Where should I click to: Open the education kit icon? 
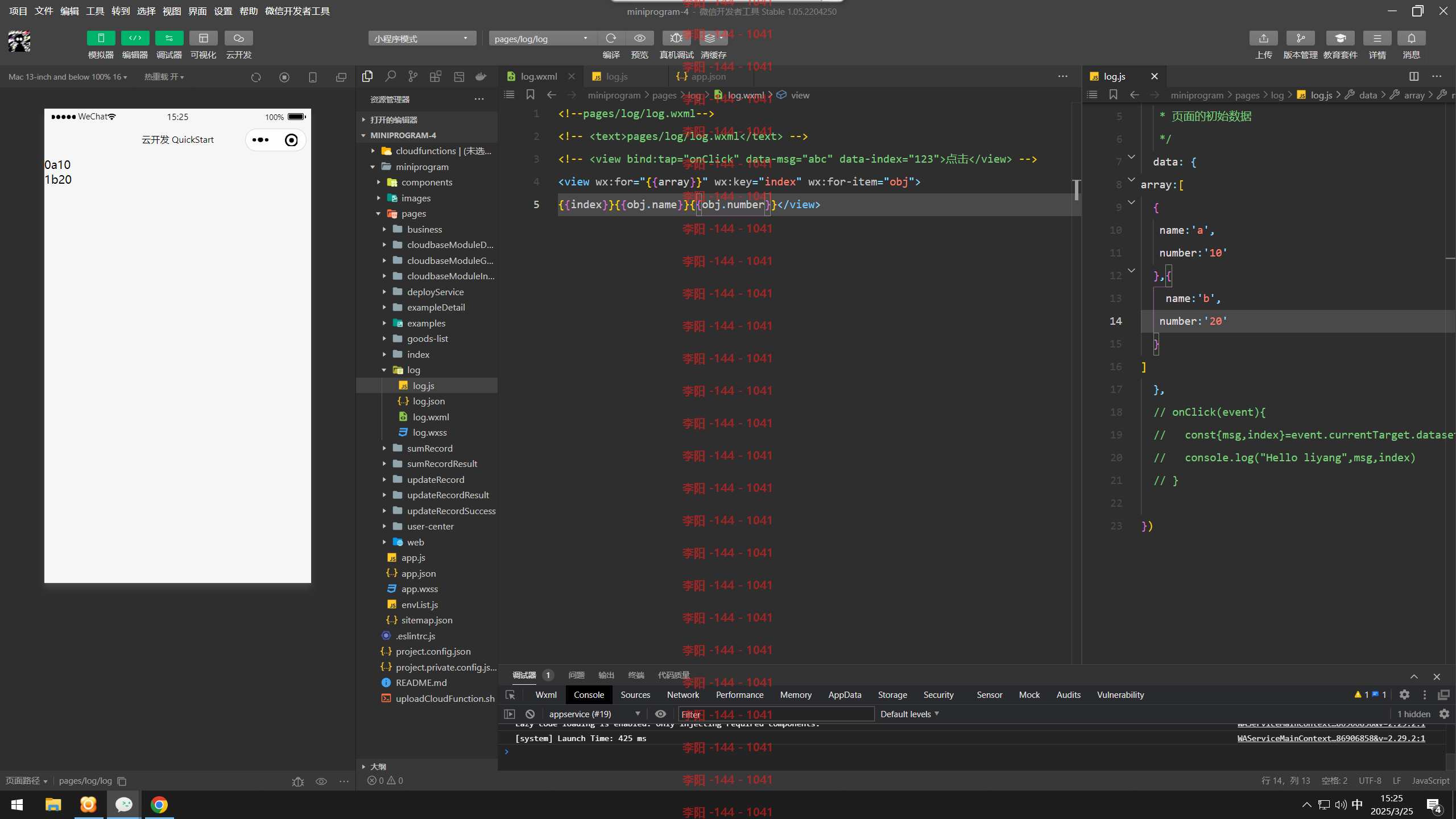click(x=1340, y=38)
